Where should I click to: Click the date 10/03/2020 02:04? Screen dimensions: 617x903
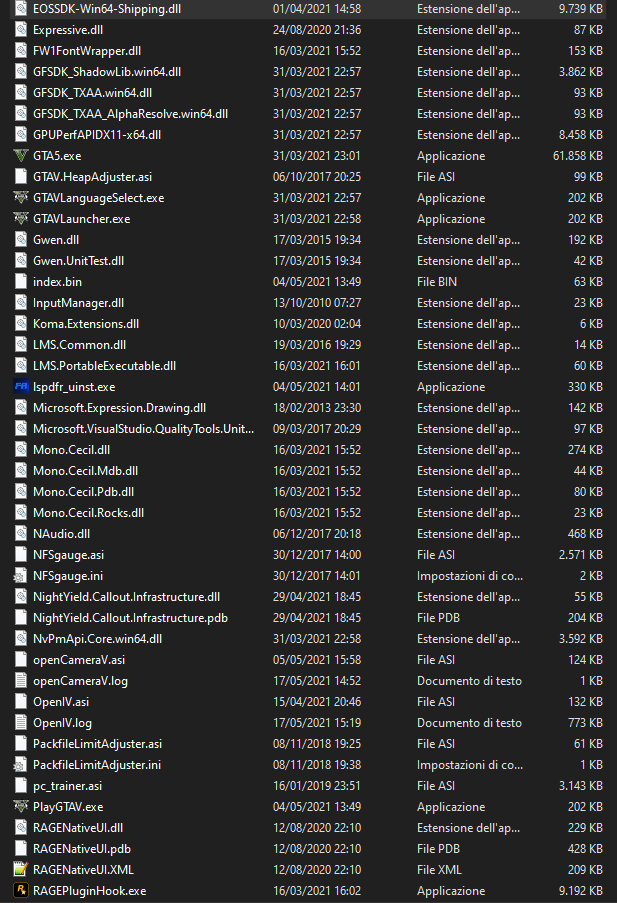click(x=317, y=324)
